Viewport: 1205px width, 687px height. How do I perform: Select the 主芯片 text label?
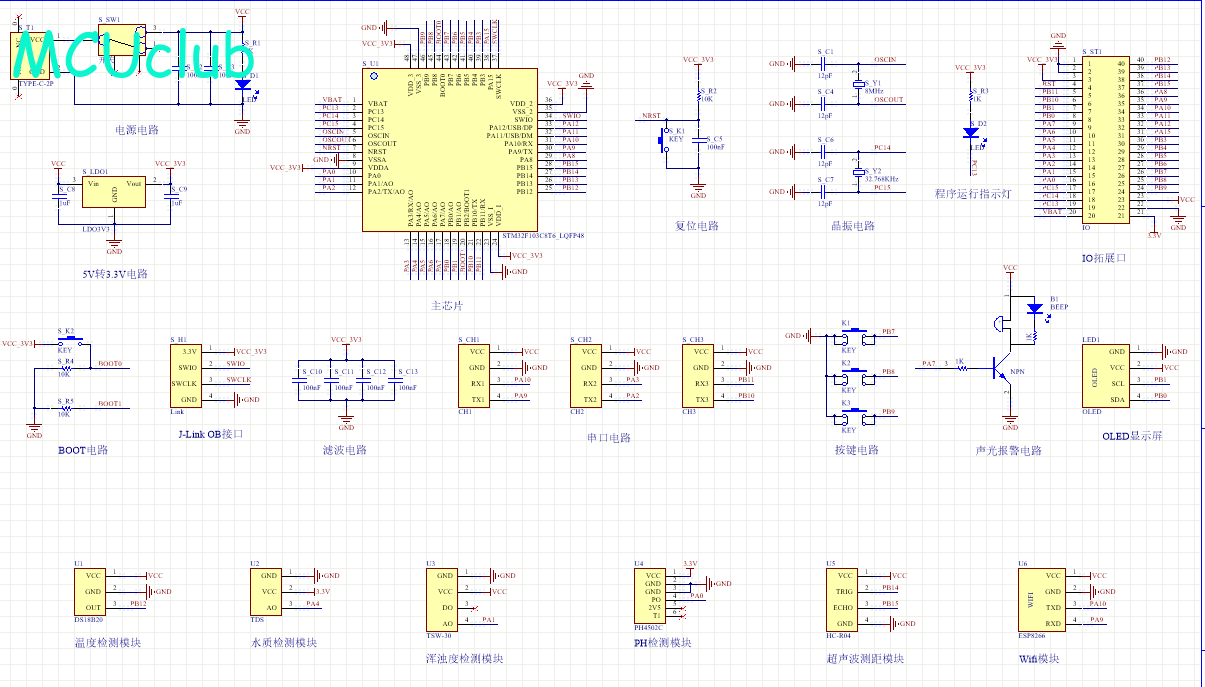click(447, 305)
